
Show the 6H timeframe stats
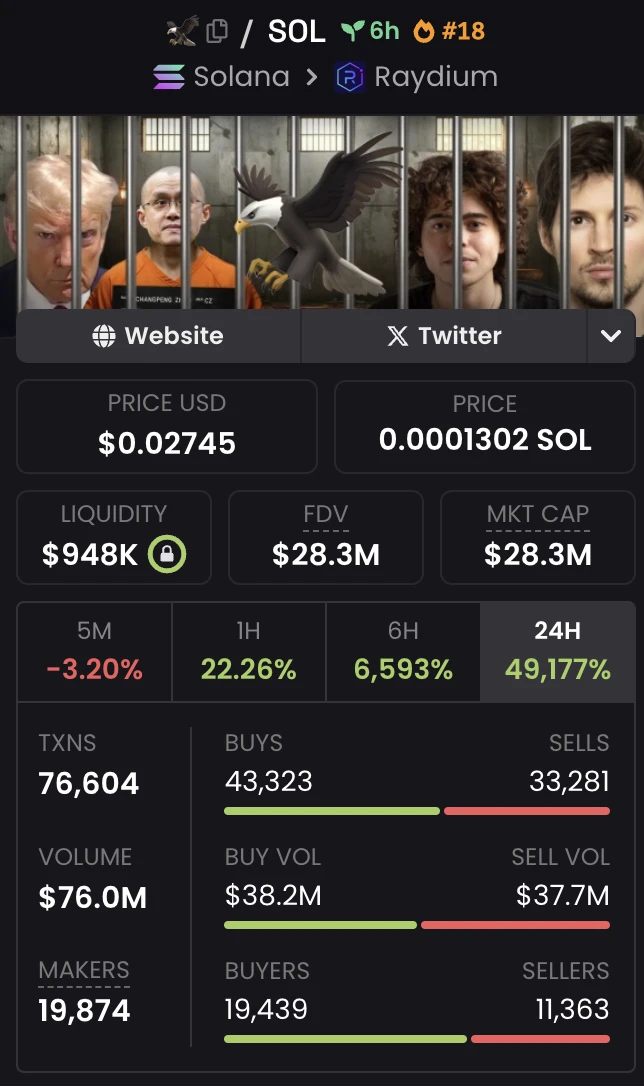click(x=403, y=651)
